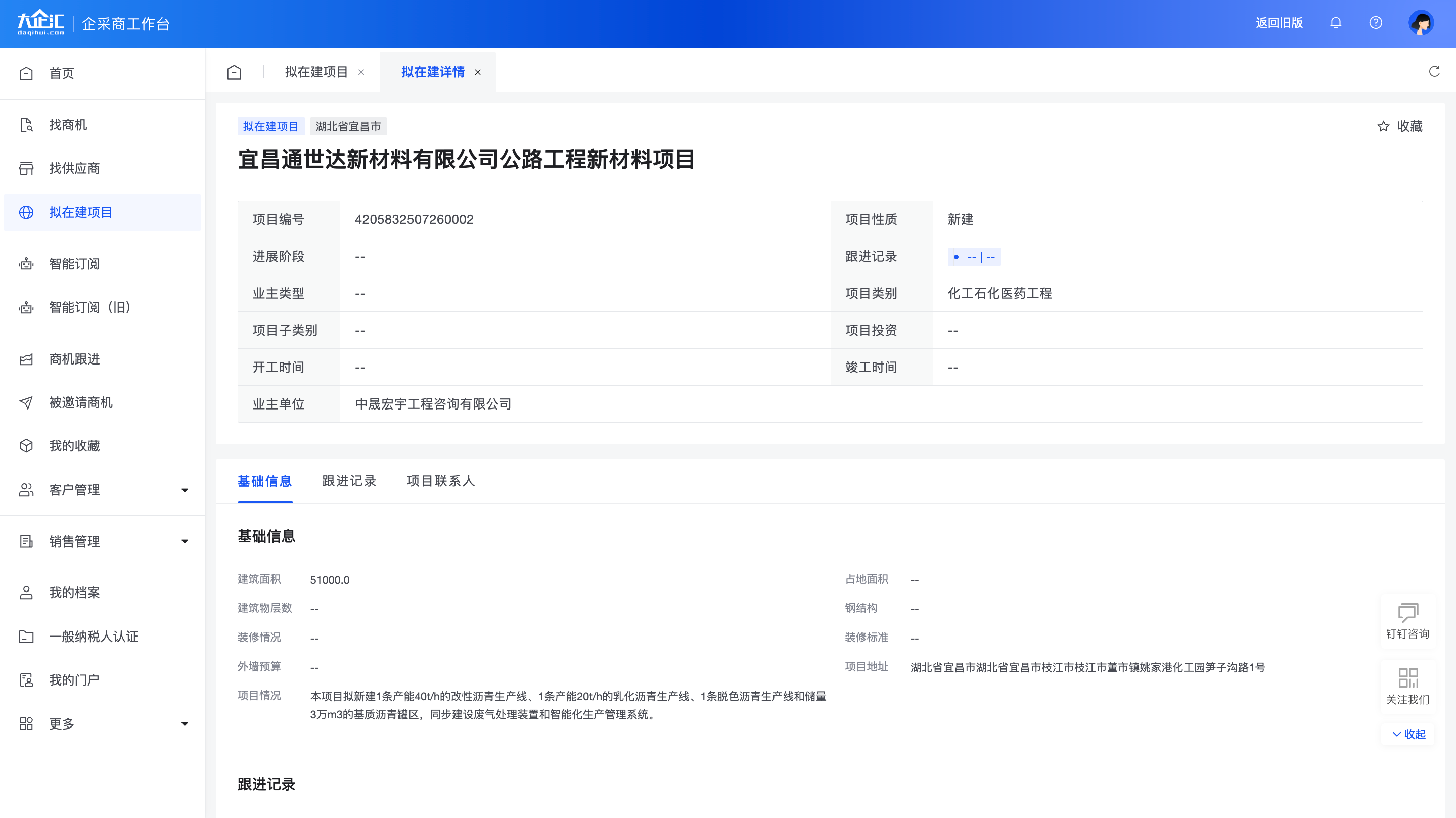Open the help question mark icon
The image size is (1456, 818).
[1376, 23]
